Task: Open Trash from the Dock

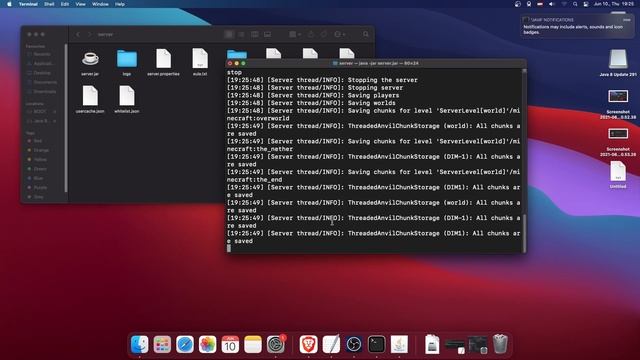Action: click(x=500, y=344)
